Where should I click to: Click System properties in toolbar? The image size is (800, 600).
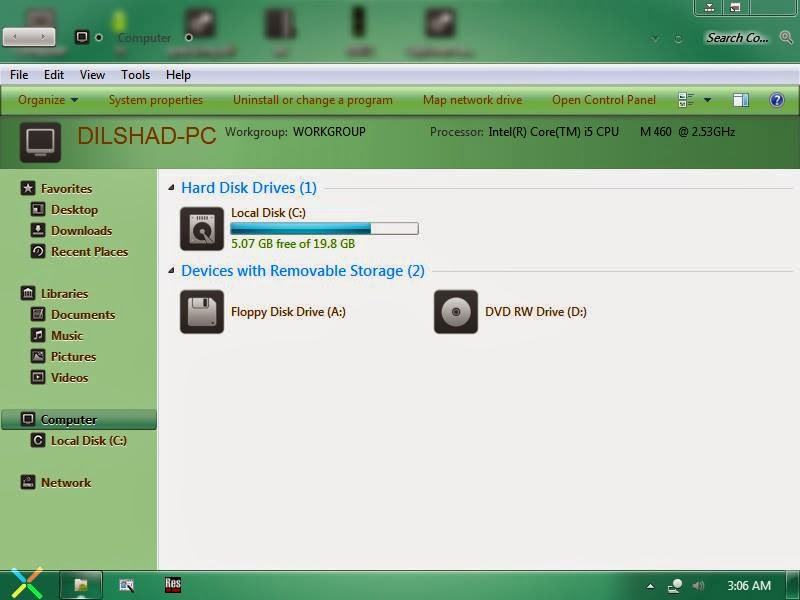coord(156,100)
